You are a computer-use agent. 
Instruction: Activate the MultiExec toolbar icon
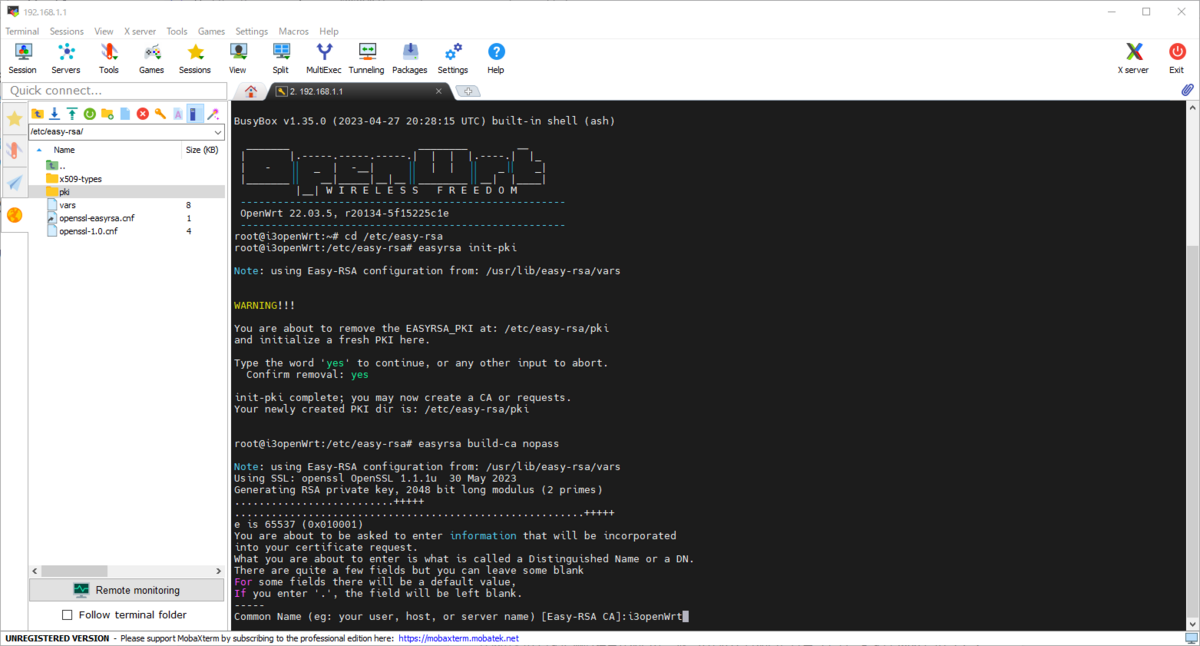click(x=324, y=58)
